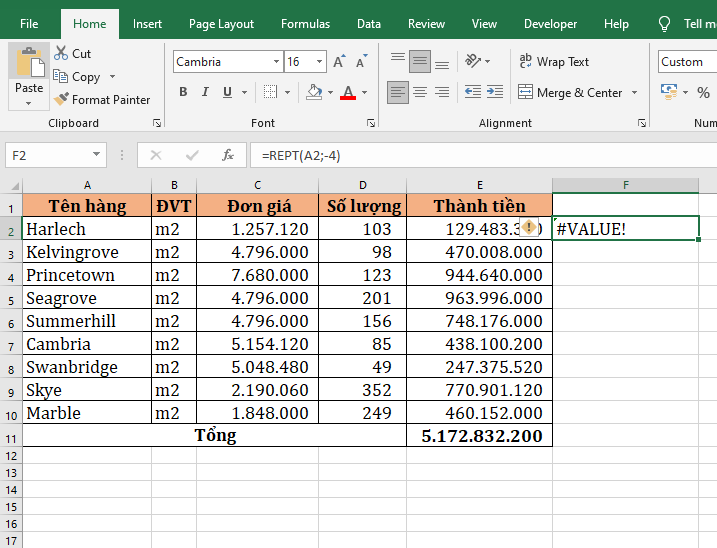Open the Custom number format dropdown
This screenshot has width=717, height=548.
point(686,62)
